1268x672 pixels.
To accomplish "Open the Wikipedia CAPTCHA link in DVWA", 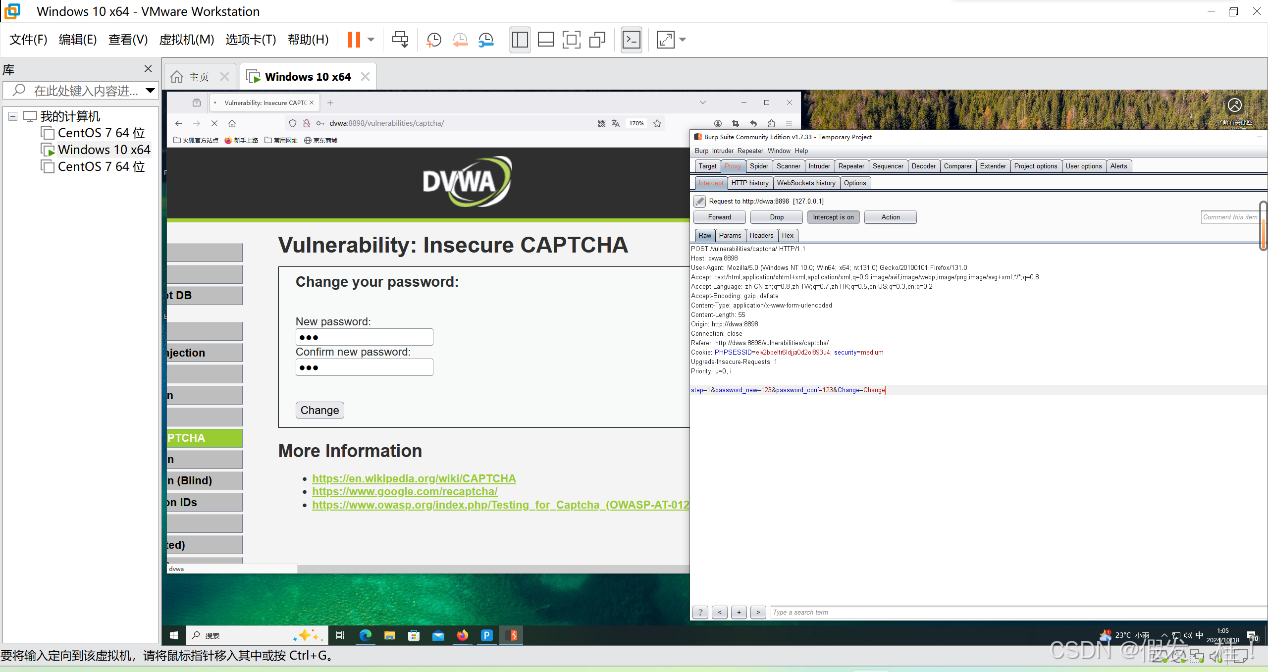I will [x=414, y=478].
